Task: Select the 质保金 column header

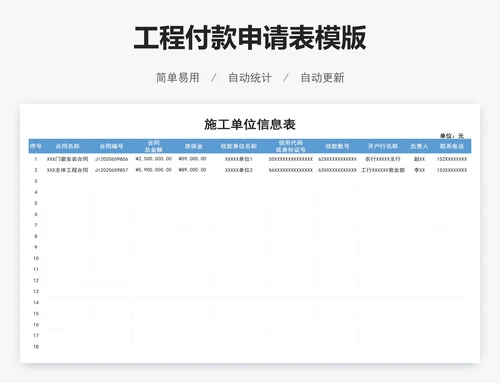Action: [193, 146]
